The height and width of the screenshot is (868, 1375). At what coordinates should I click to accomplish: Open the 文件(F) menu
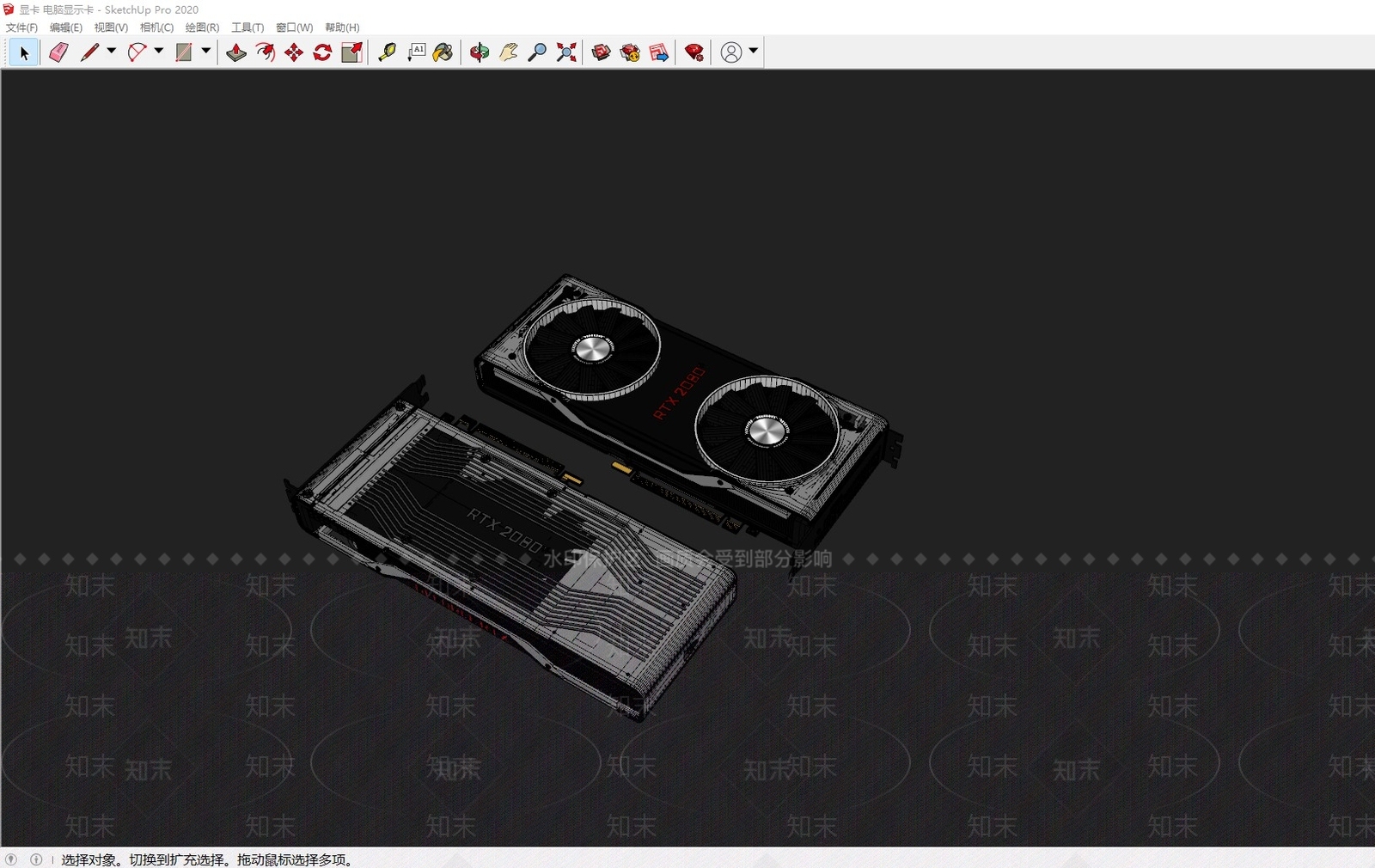(21, 28)
